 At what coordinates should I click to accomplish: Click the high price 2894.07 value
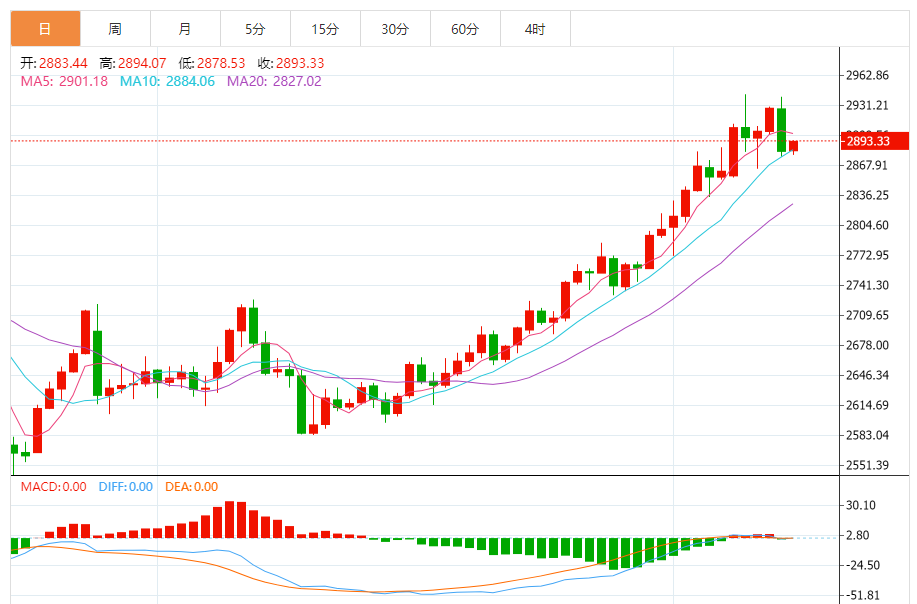pos(142,63)
